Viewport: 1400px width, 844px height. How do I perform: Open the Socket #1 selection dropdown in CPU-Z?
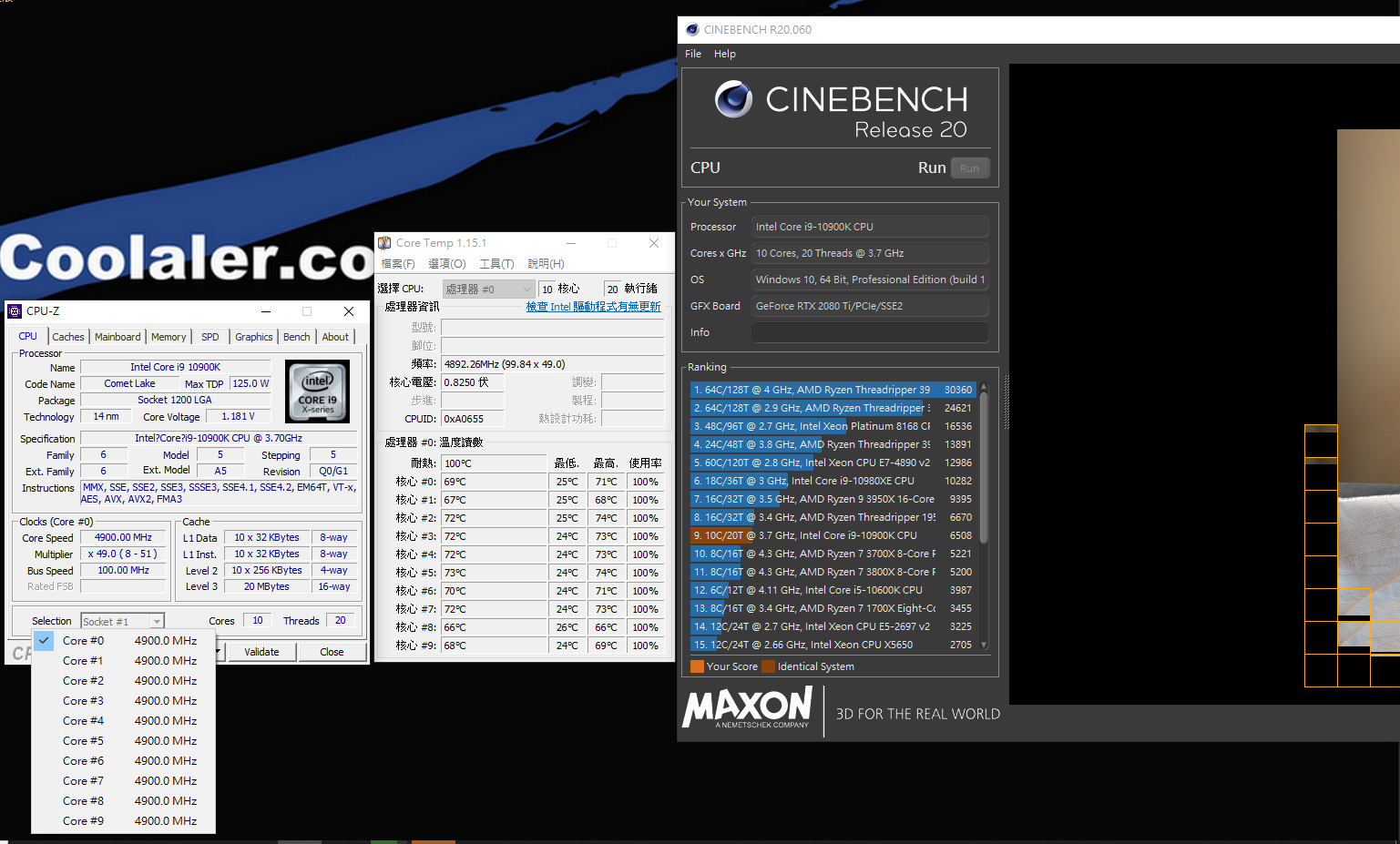pos(123,621)
